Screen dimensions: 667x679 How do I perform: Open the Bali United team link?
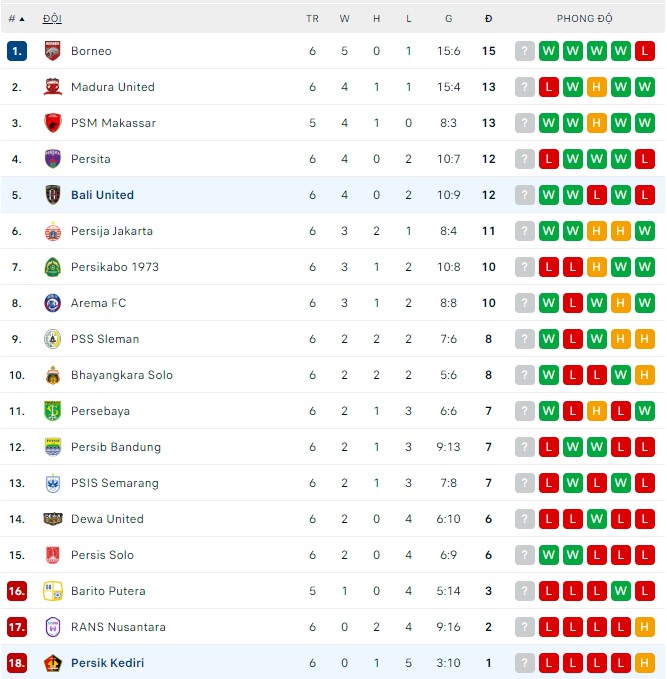(x=102, y=195)
